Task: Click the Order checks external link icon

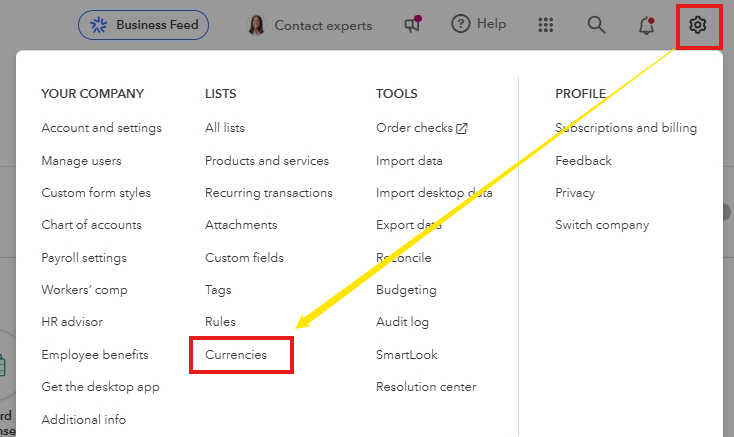Action: click(462, 128)
